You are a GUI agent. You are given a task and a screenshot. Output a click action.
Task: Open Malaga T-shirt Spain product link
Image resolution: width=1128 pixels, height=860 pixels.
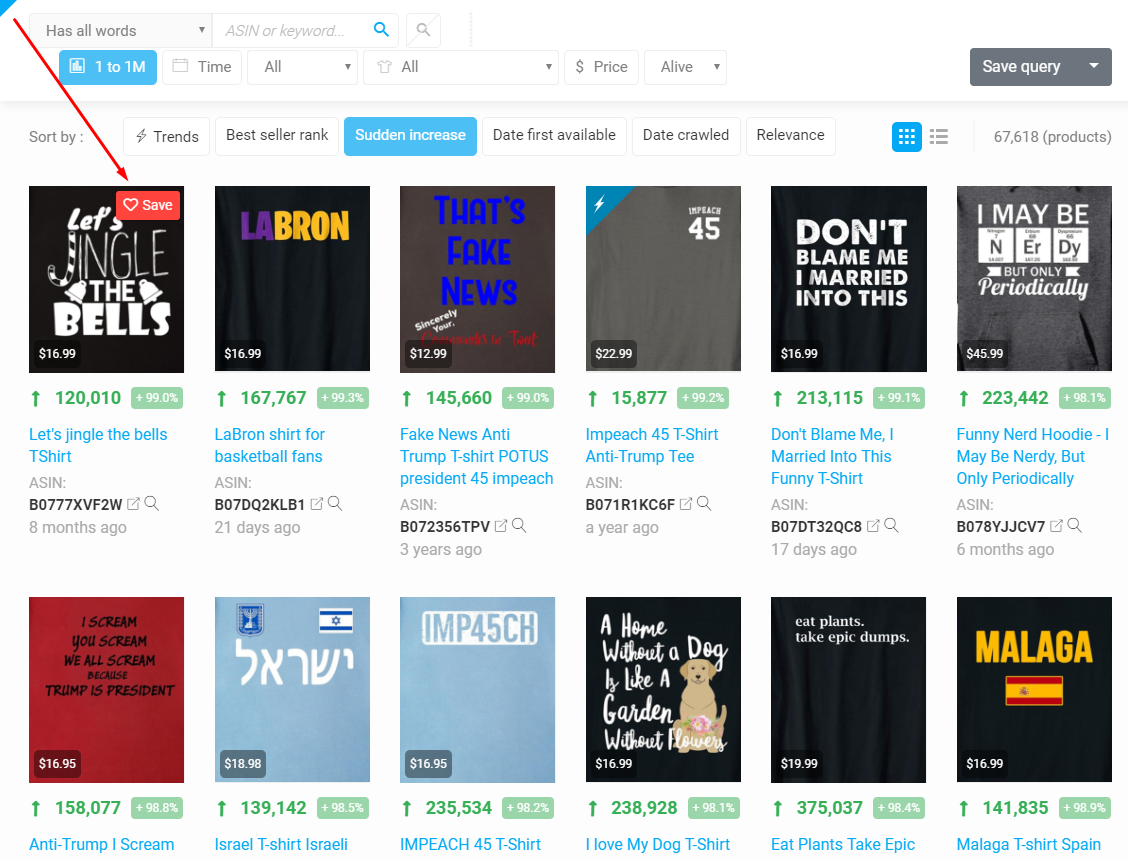pyautogui.click(x=1029, y=844)
